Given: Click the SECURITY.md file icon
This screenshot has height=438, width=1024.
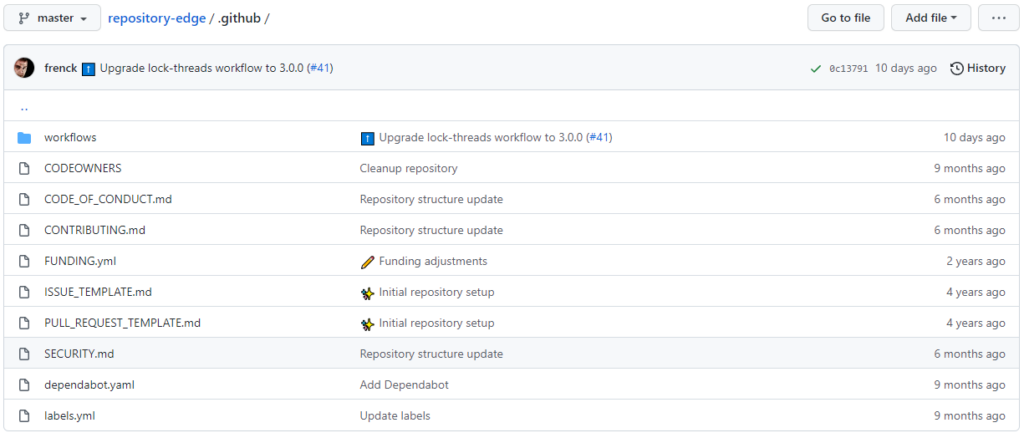Looking at the screenshot, I should point(24,354).
